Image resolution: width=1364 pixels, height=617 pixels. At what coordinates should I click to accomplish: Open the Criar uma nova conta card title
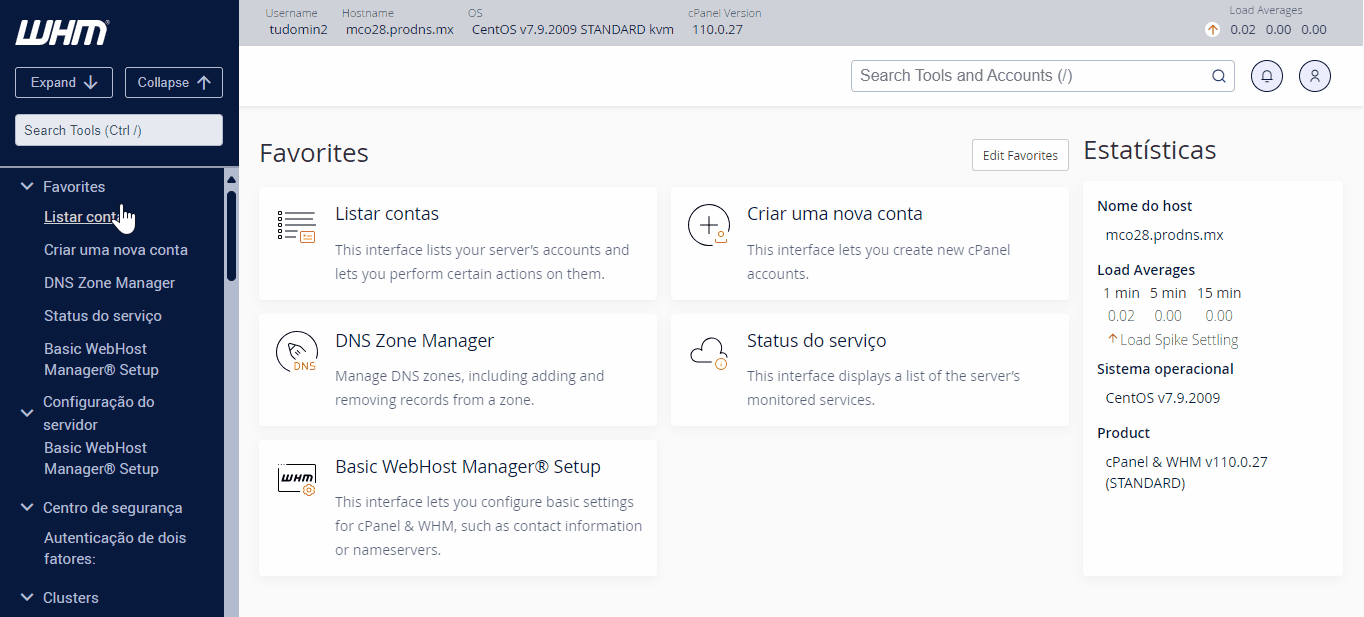pyautogui.click(x=835, y=214)
